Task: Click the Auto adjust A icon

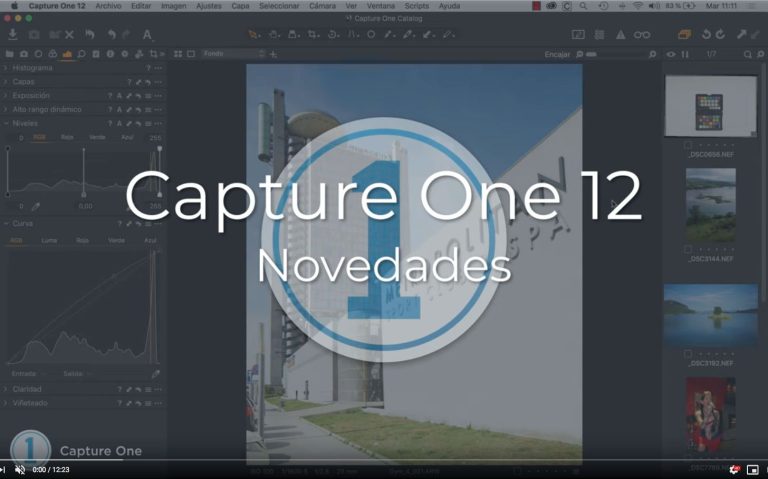Action: click(x=146, y=35)
